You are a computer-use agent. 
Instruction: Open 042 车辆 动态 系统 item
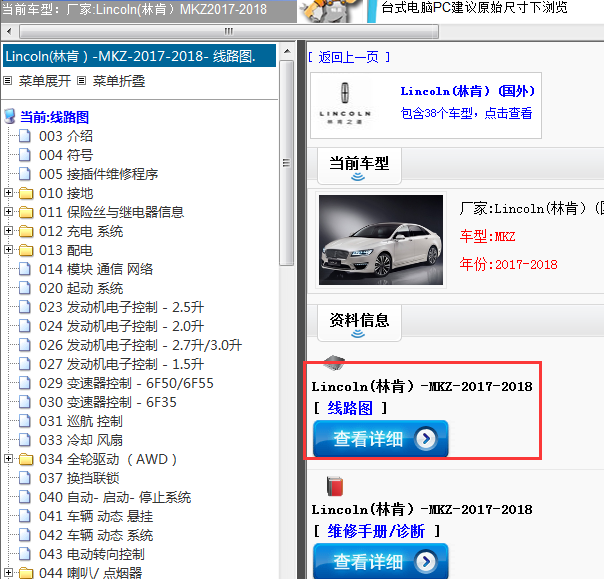pos(96,535)
